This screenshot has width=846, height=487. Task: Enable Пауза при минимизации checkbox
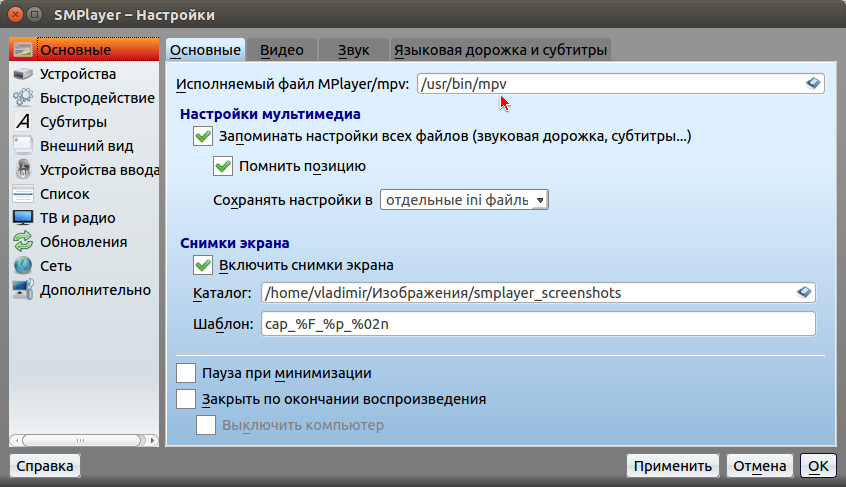pos(186,373)
